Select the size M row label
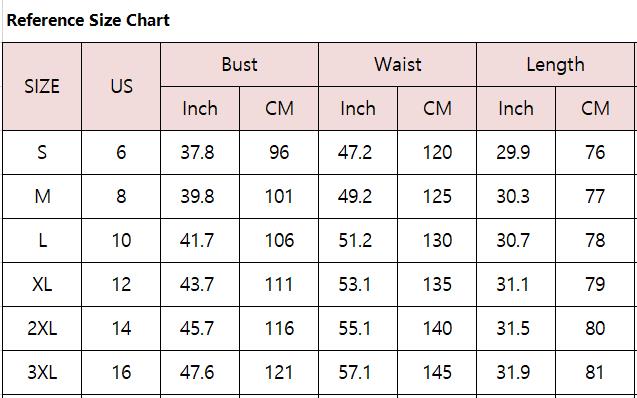637x398 pixels. point(42,197)
